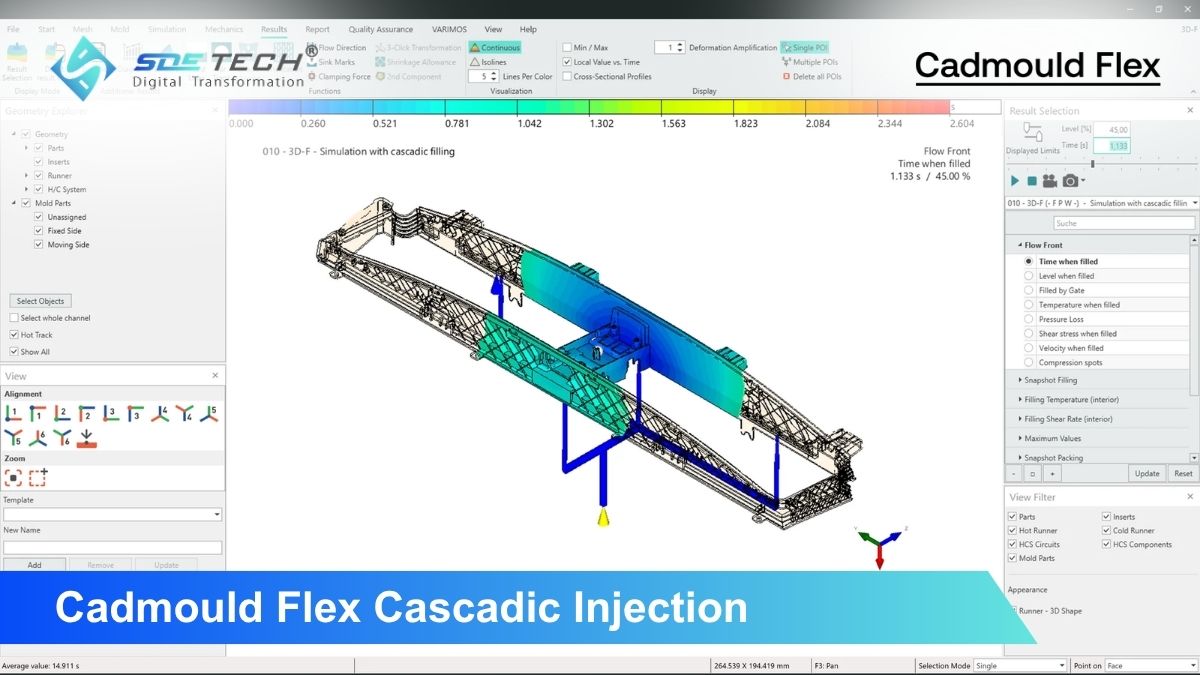The image size is (1200, 675).
Task: Activate the Single POI tool
Action: click(x=804, y=47)
